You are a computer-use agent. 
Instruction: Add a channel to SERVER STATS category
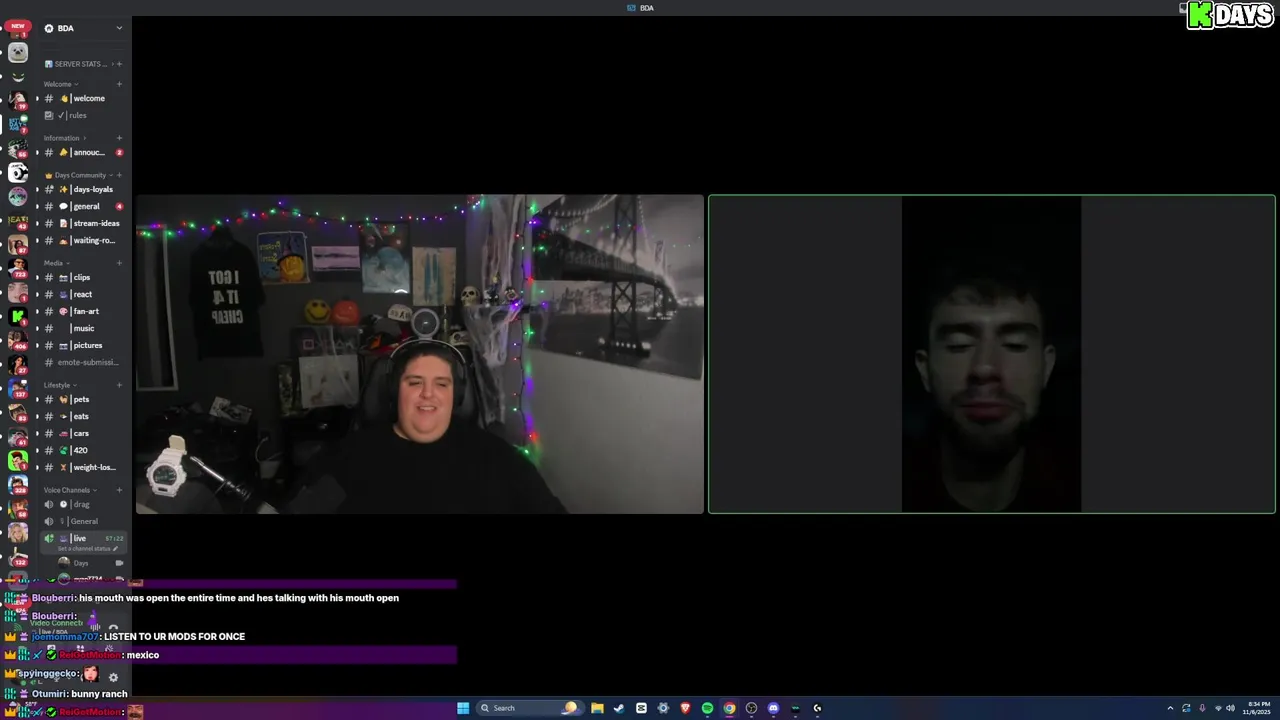[119, 64]
